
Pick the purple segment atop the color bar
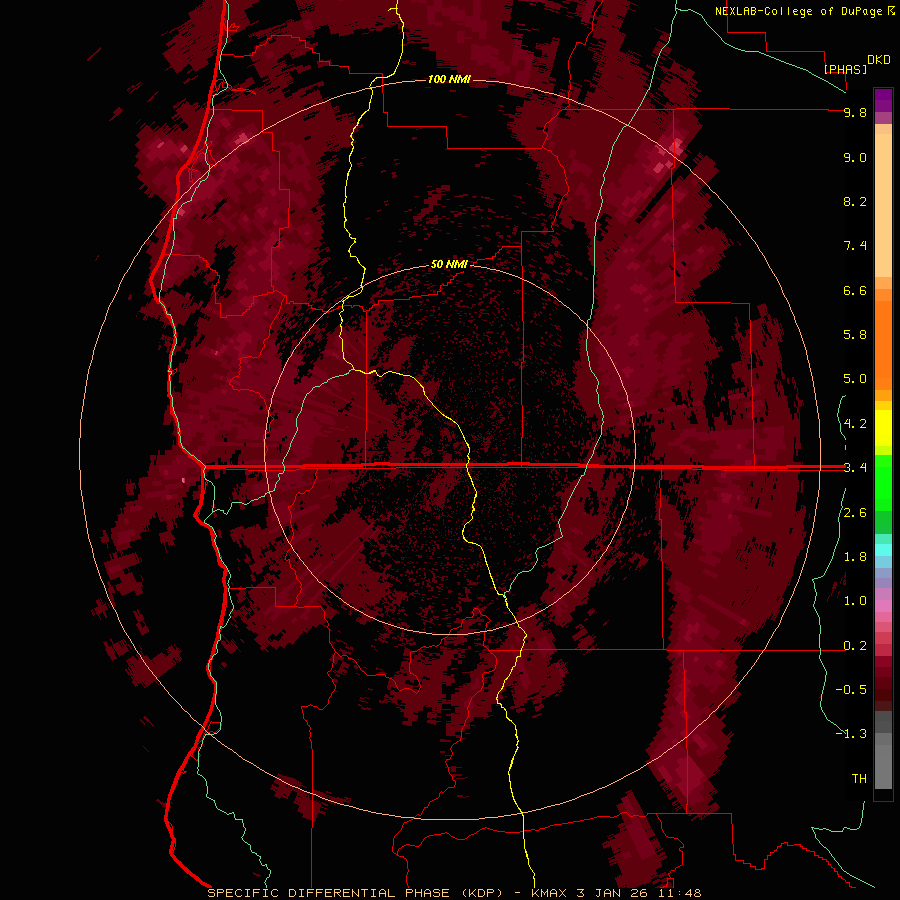(883, 100)
